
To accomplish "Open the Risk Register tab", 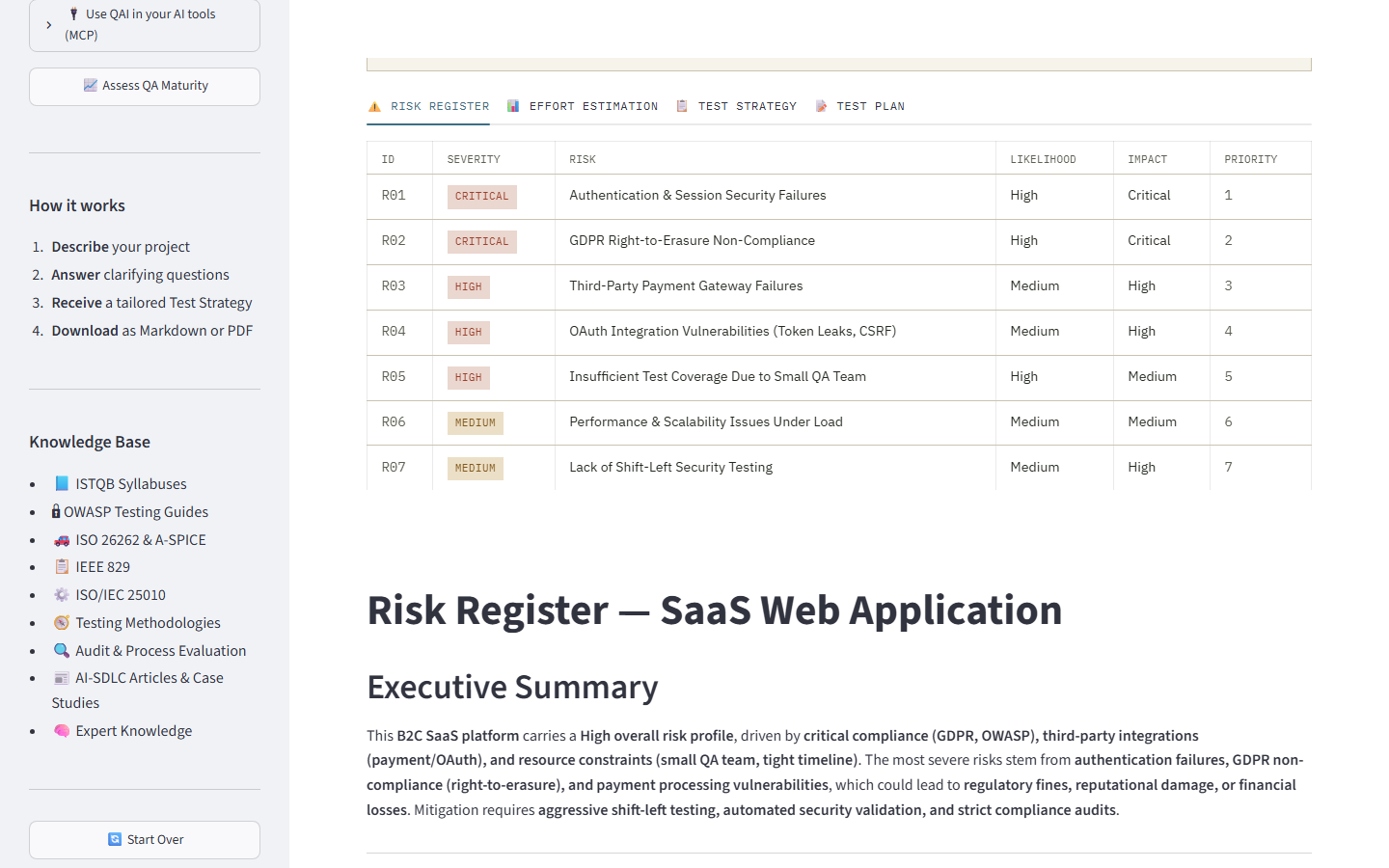I will (428, 106).
